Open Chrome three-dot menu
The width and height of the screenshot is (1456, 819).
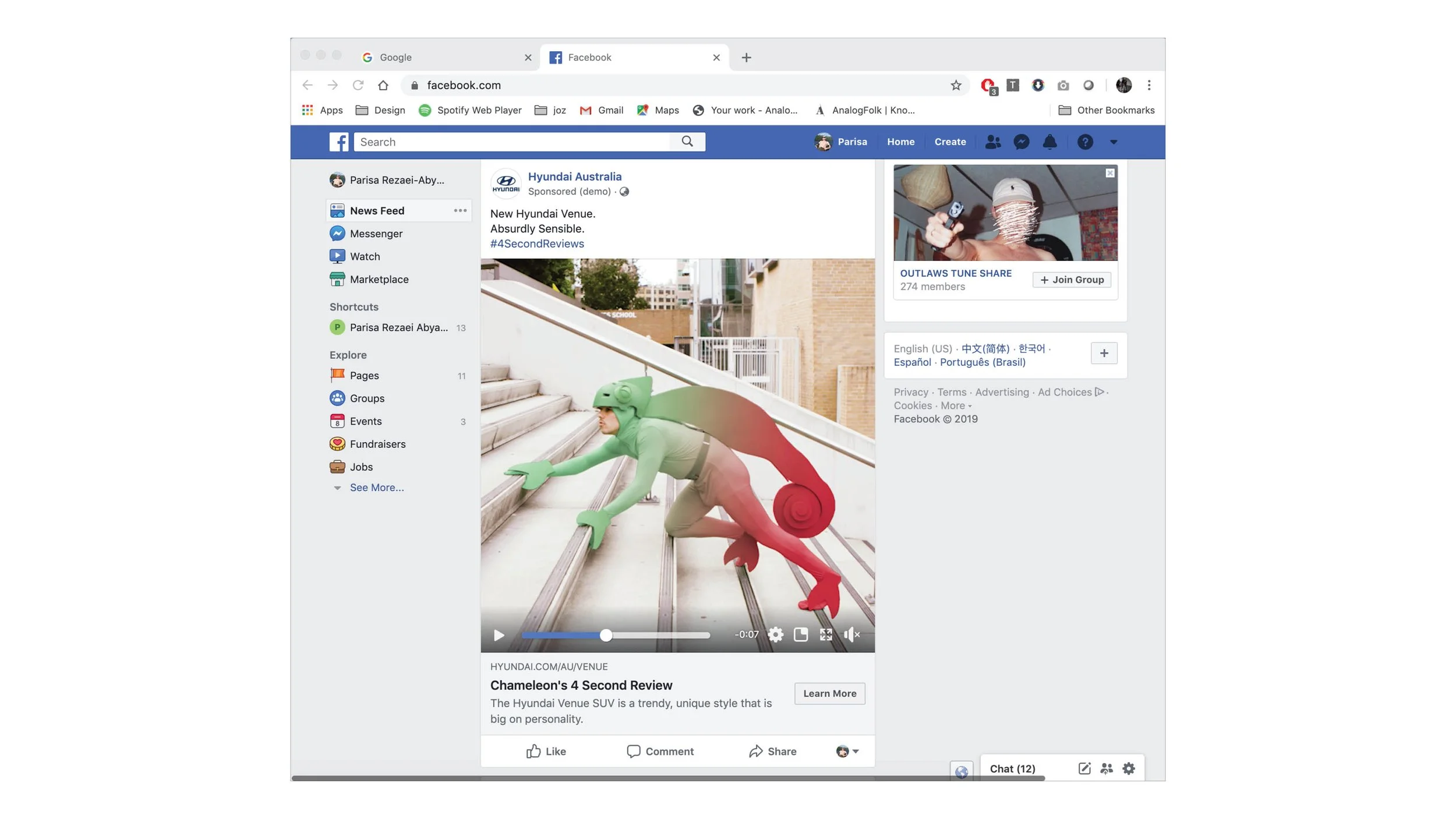[1148, 85]
